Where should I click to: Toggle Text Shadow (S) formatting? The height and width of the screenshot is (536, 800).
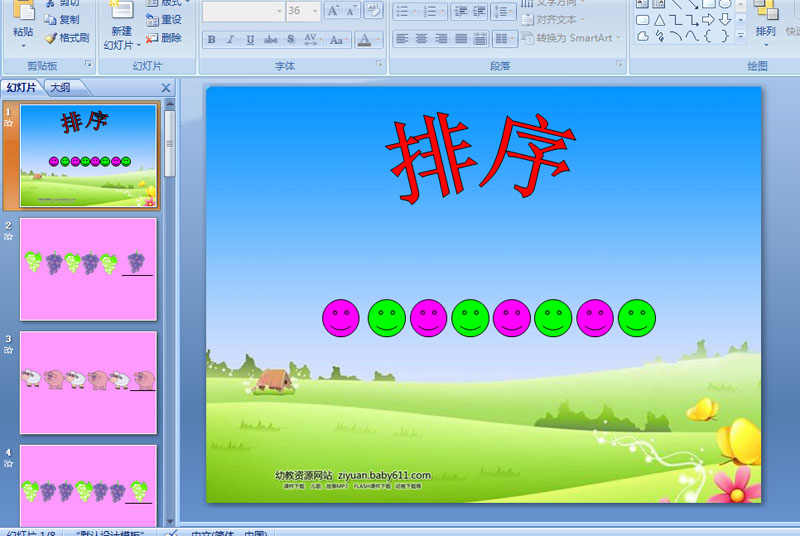(290, 39)
